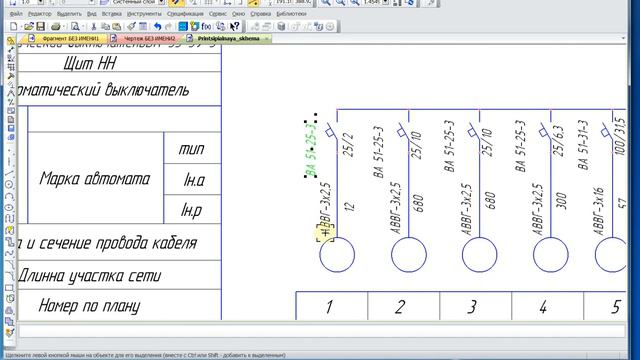Select the 100/31,5 rating text
Viewport: 640px width, 360px height.
coord(620,137)
